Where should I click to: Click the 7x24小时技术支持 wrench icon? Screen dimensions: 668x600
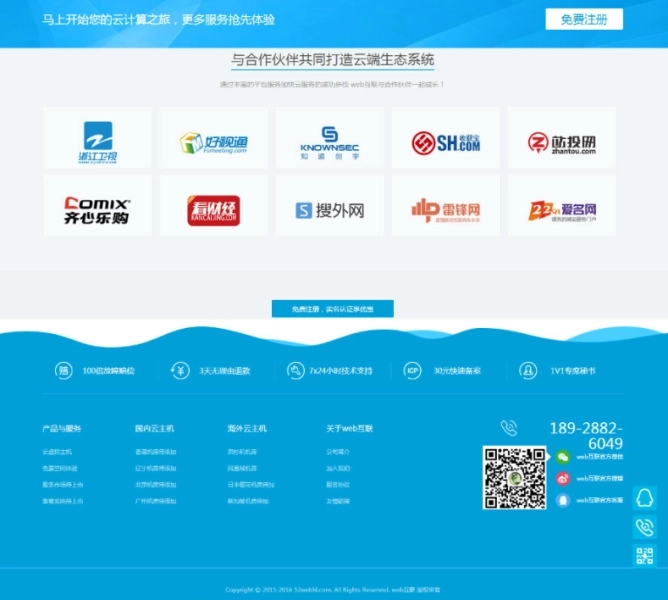tap(295, 370)
